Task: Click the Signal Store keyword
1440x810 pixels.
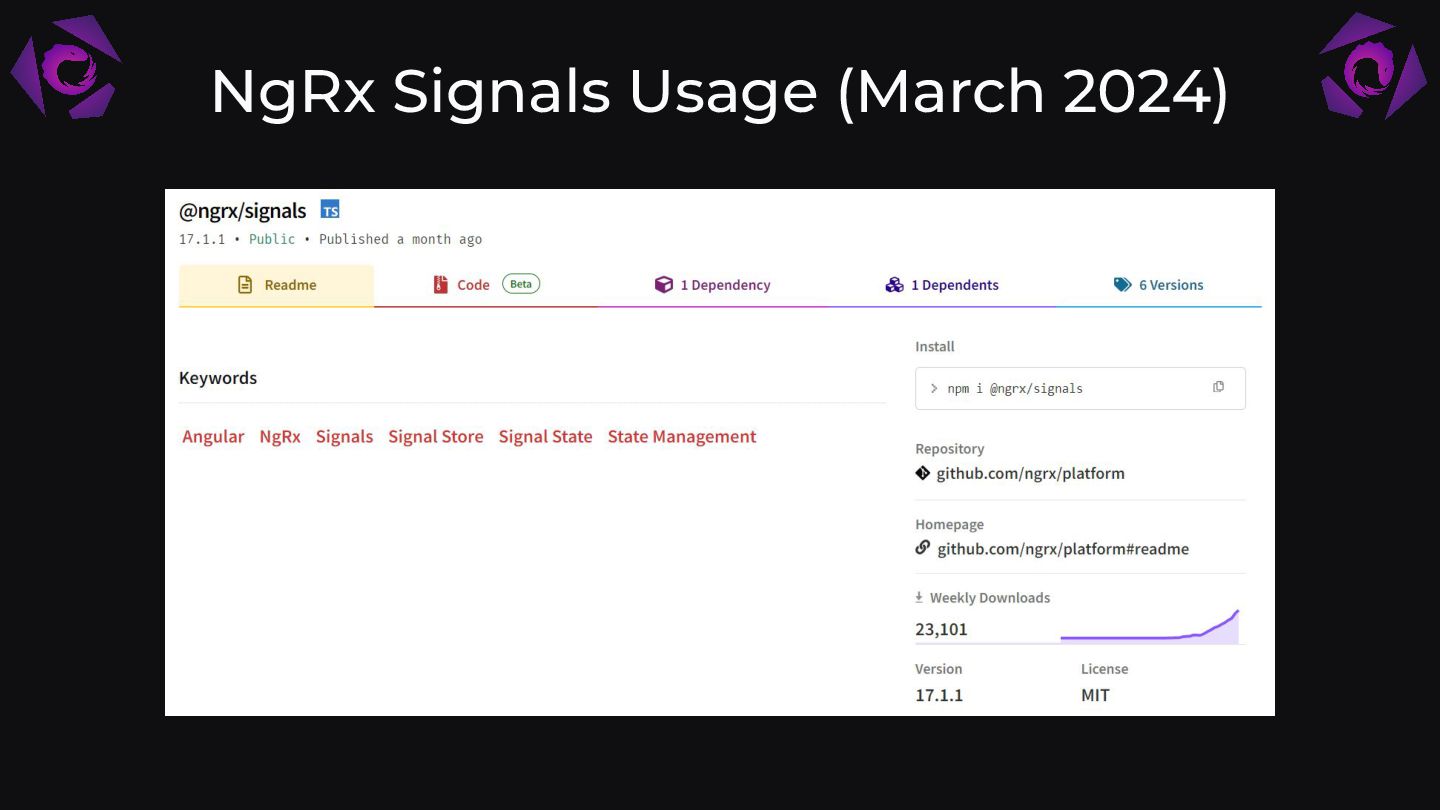Action: (x=435, y=437)
